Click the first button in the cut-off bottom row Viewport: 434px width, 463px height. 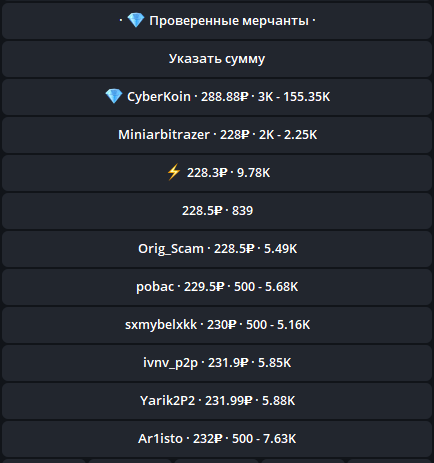(44, 461)
